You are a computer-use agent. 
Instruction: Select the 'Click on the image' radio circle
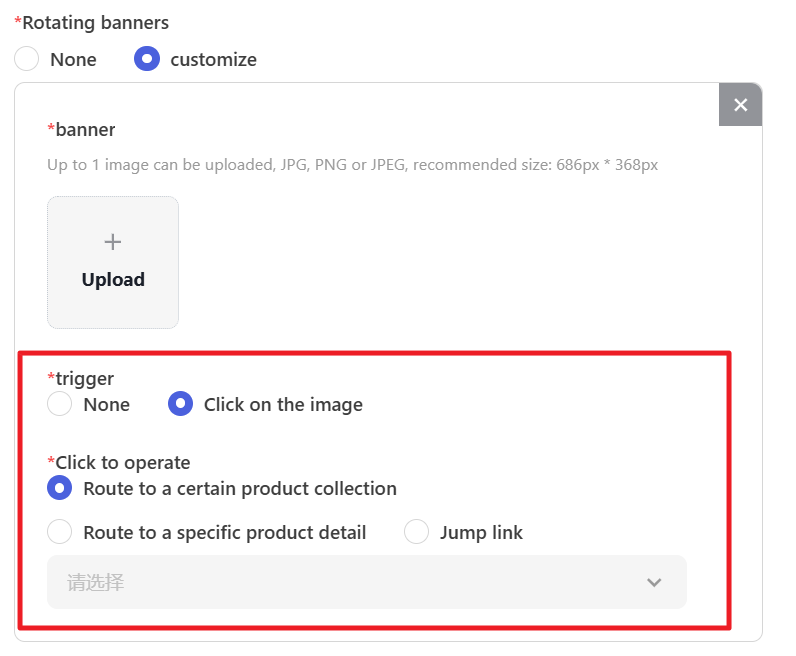tap(180, 404)
